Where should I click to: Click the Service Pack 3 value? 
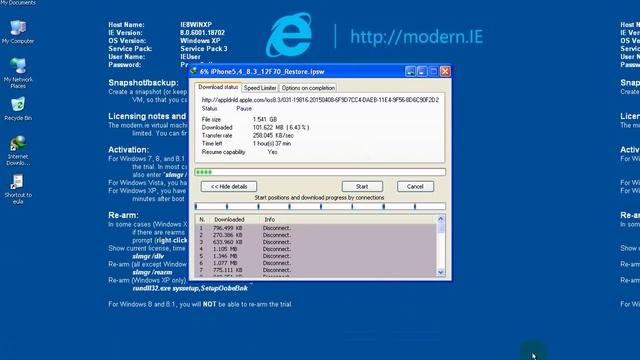point(204,49)
